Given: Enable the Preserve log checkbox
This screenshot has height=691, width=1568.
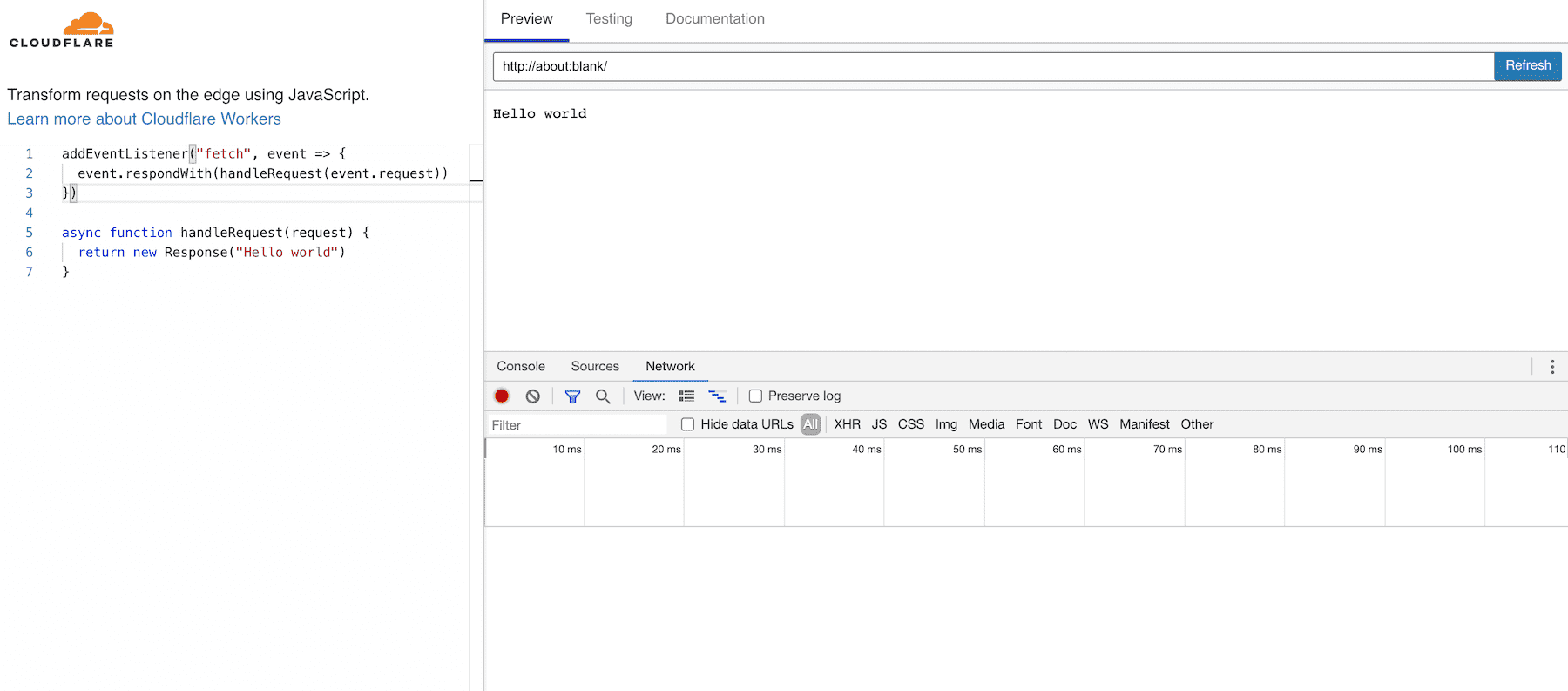Looking at the screenshot, I should click(x=755, y=396).
